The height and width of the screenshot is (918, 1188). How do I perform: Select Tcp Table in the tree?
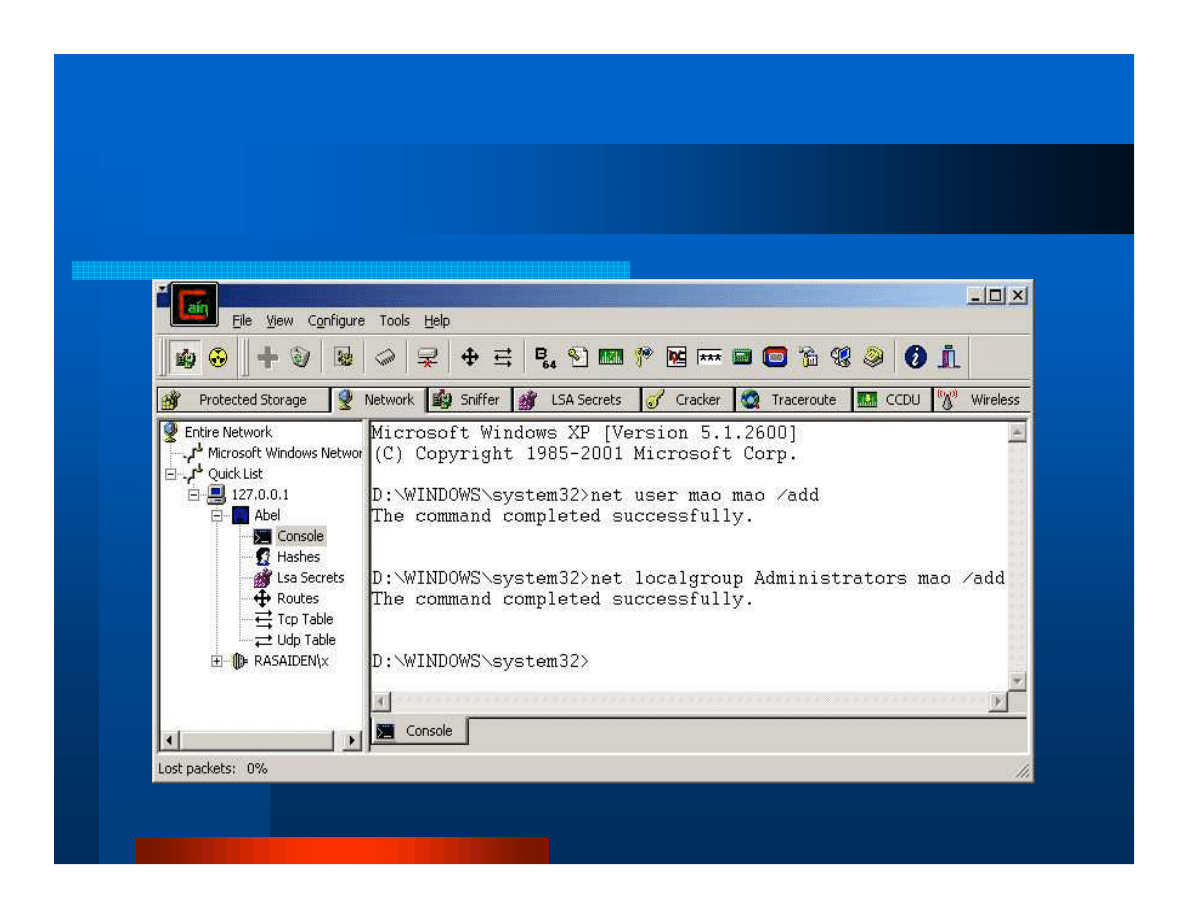[305, 619]
